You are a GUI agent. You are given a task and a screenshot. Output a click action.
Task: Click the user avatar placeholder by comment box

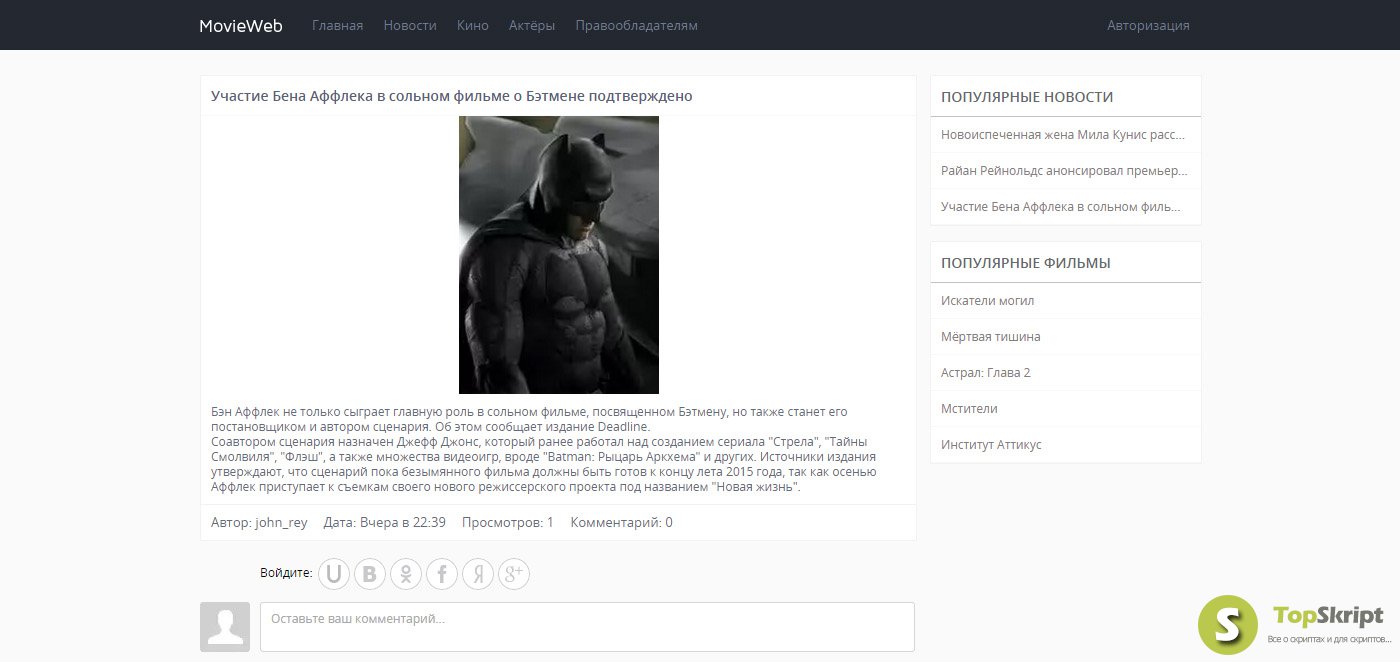click(x=225, y=627)
